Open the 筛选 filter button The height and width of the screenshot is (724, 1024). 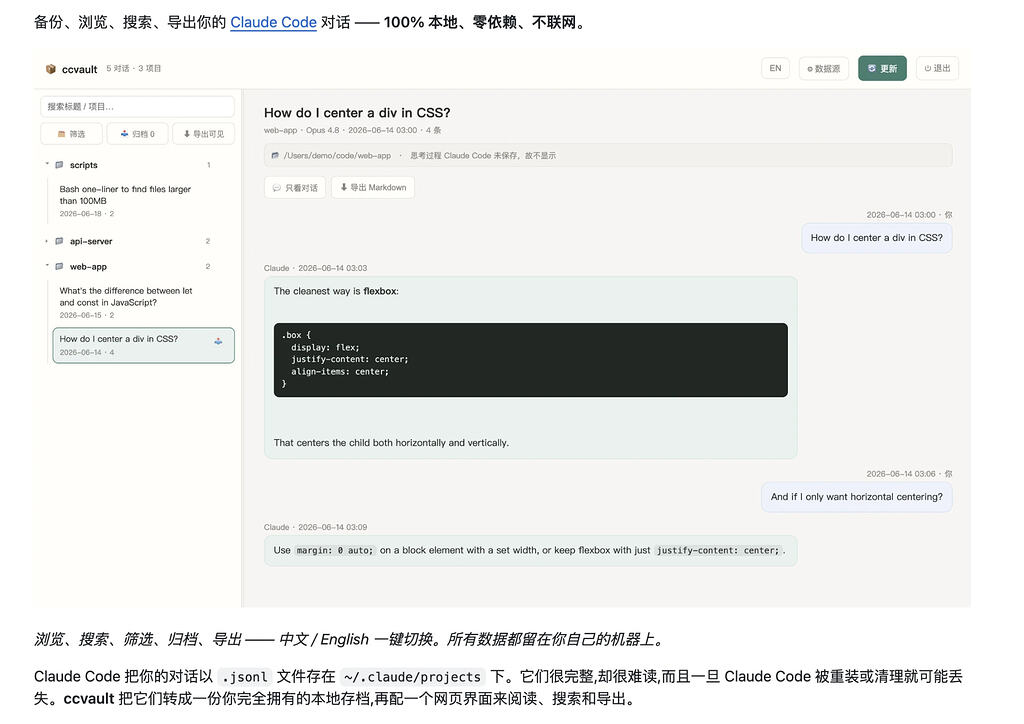tap(71, 134)
